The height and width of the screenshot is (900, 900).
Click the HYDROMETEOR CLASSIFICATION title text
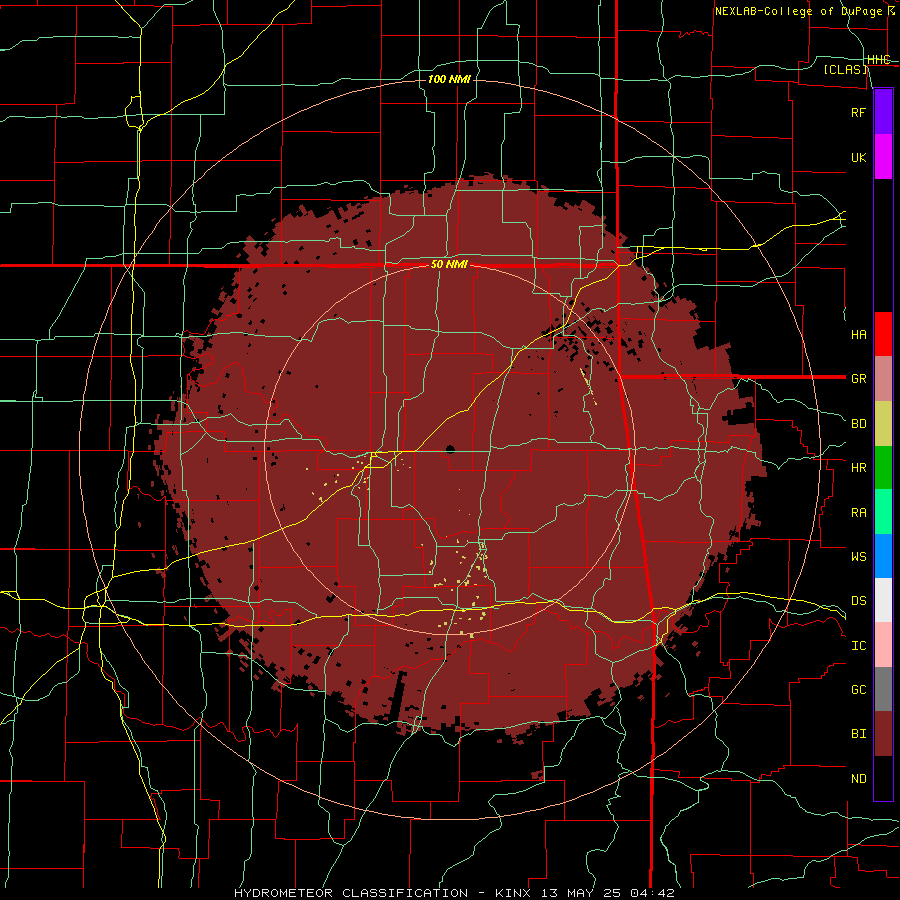[351, 893]
